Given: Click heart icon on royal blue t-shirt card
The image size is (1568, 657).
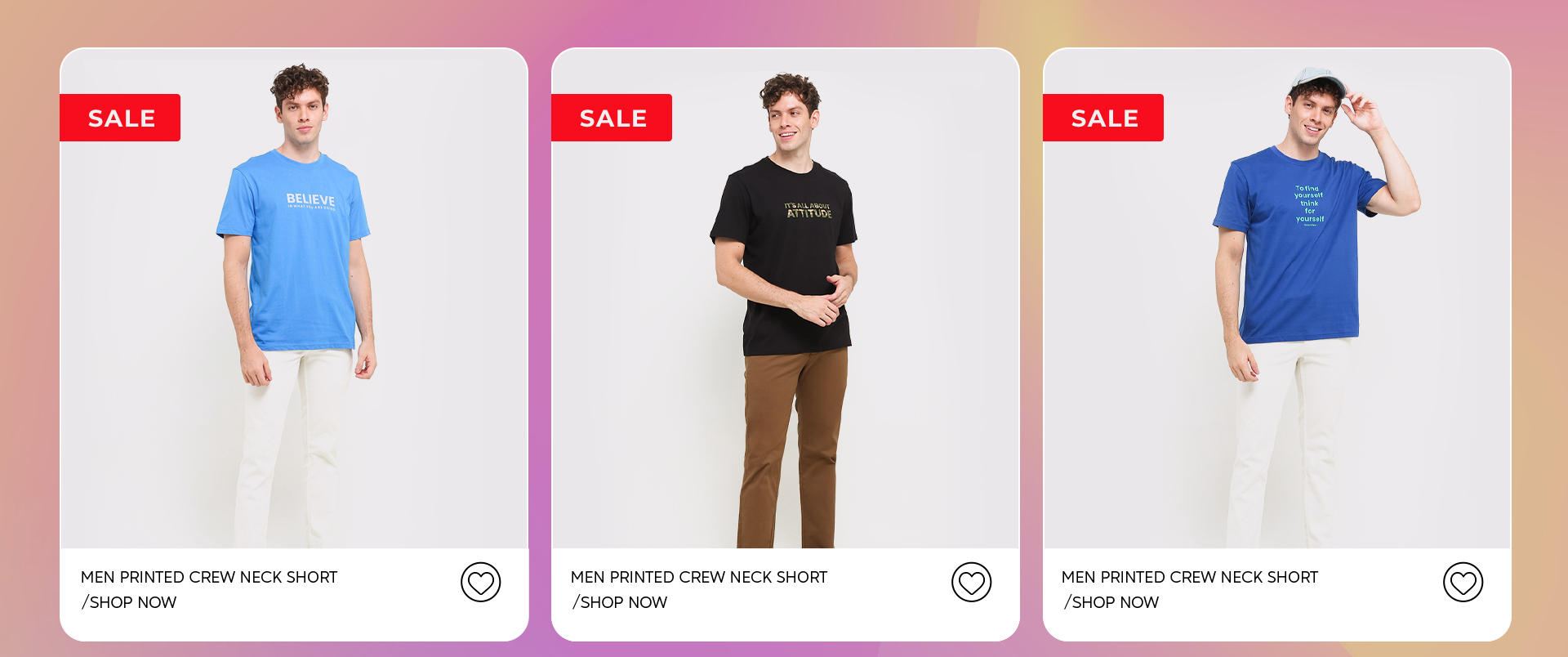Looking at the screenshot, I should point(1463,583).
